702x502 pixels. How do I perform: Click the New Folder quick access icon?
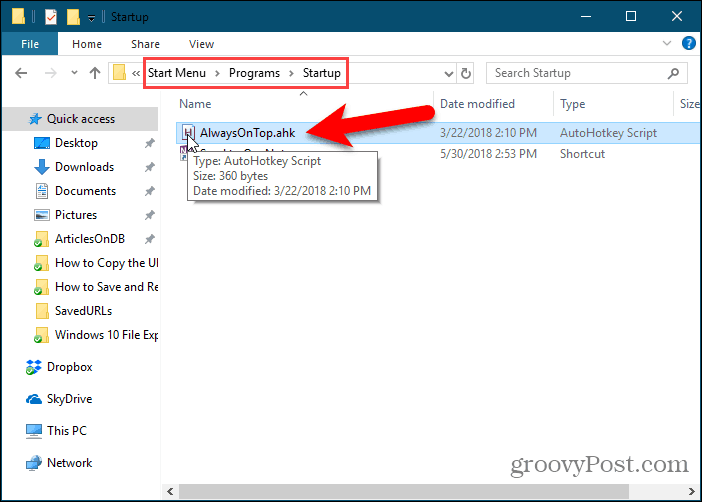coord(73,17)
